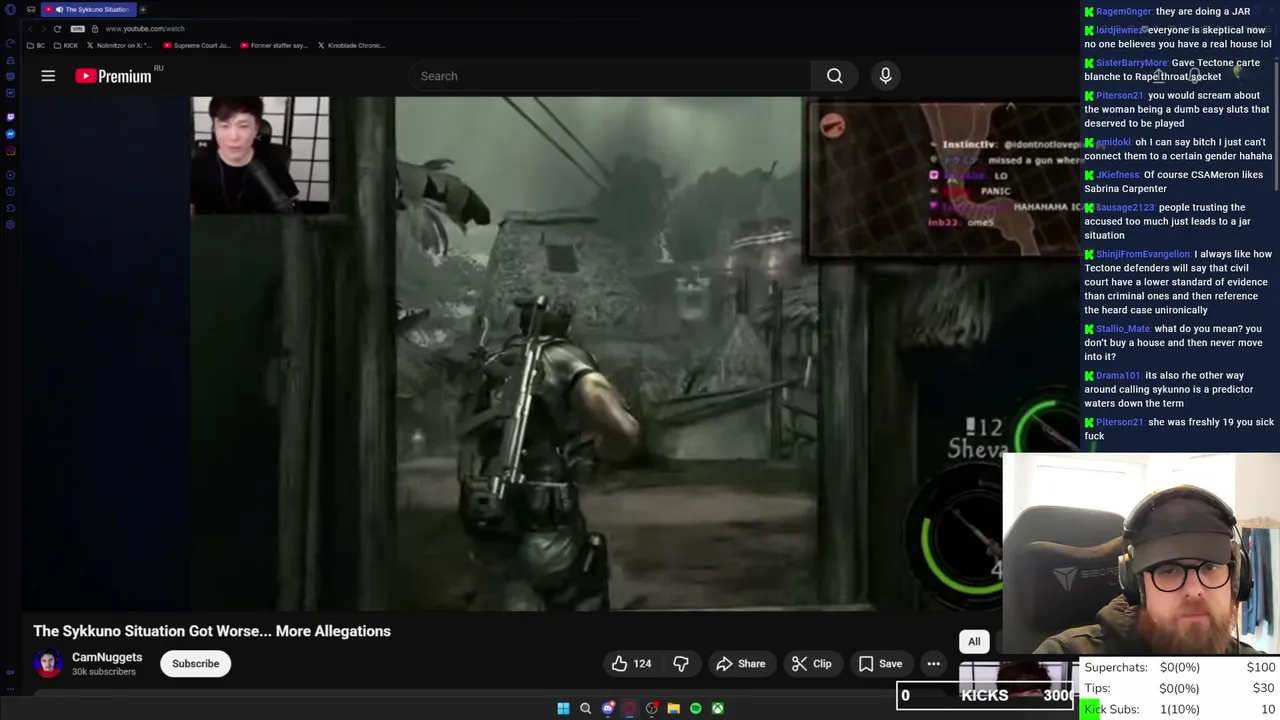Switch to Opera GX on taskbar
Screen dimensions: 1280x720
[x=629, y=708]
